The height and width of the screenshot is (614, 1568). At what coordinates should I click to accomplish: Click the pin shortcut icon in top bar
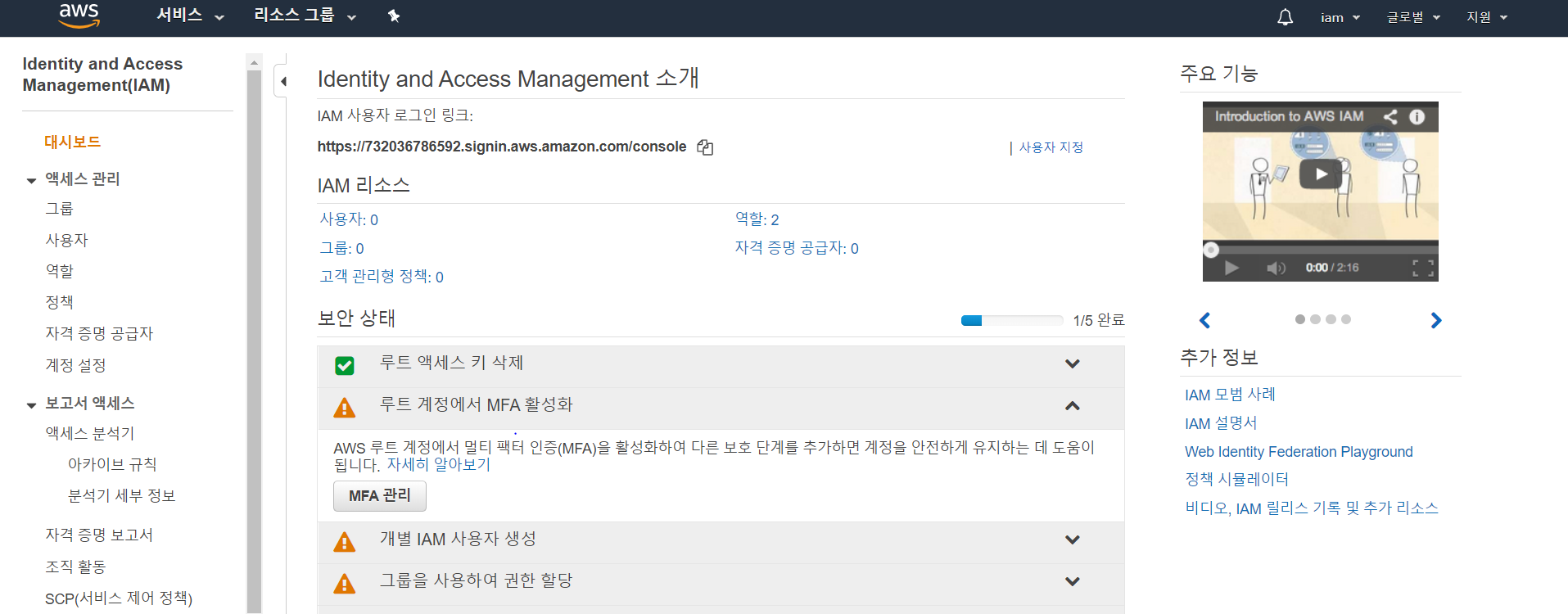tap(394, 16)
